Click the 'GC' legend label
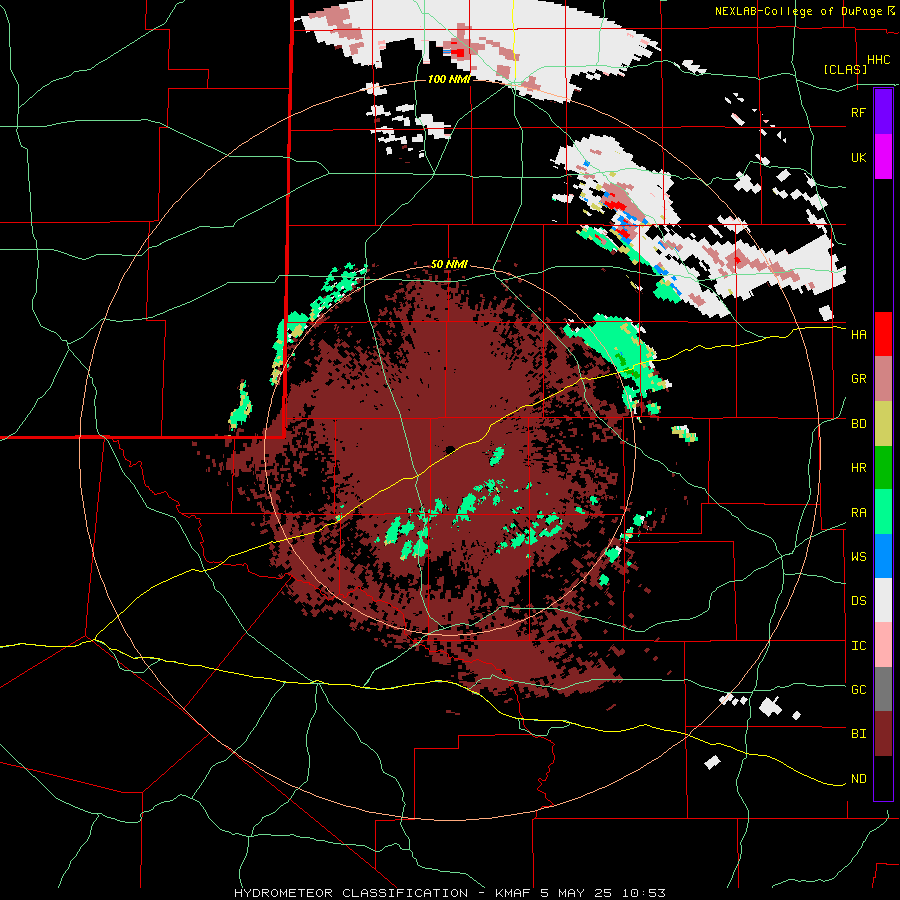This screenshot has width=900, height=900. pyautogui.click(x=858, y=690)
